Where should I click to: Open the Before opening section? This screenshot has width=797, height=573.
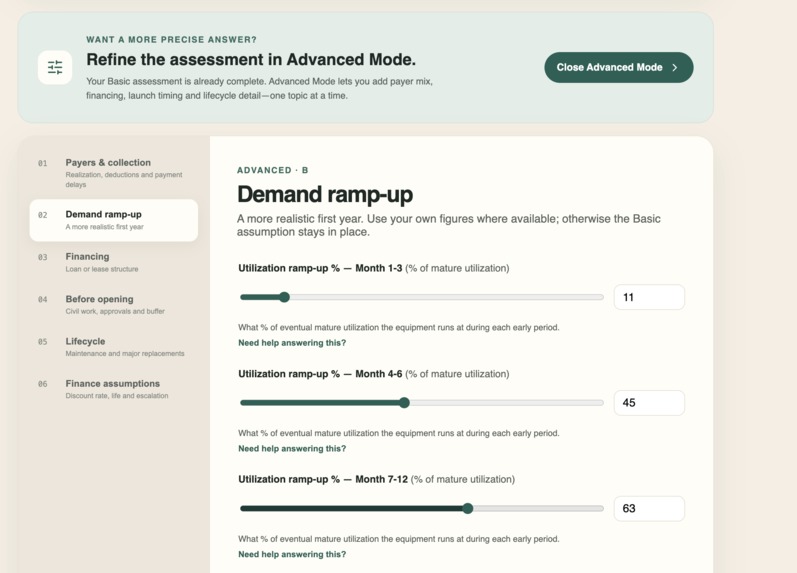point(114,305)
